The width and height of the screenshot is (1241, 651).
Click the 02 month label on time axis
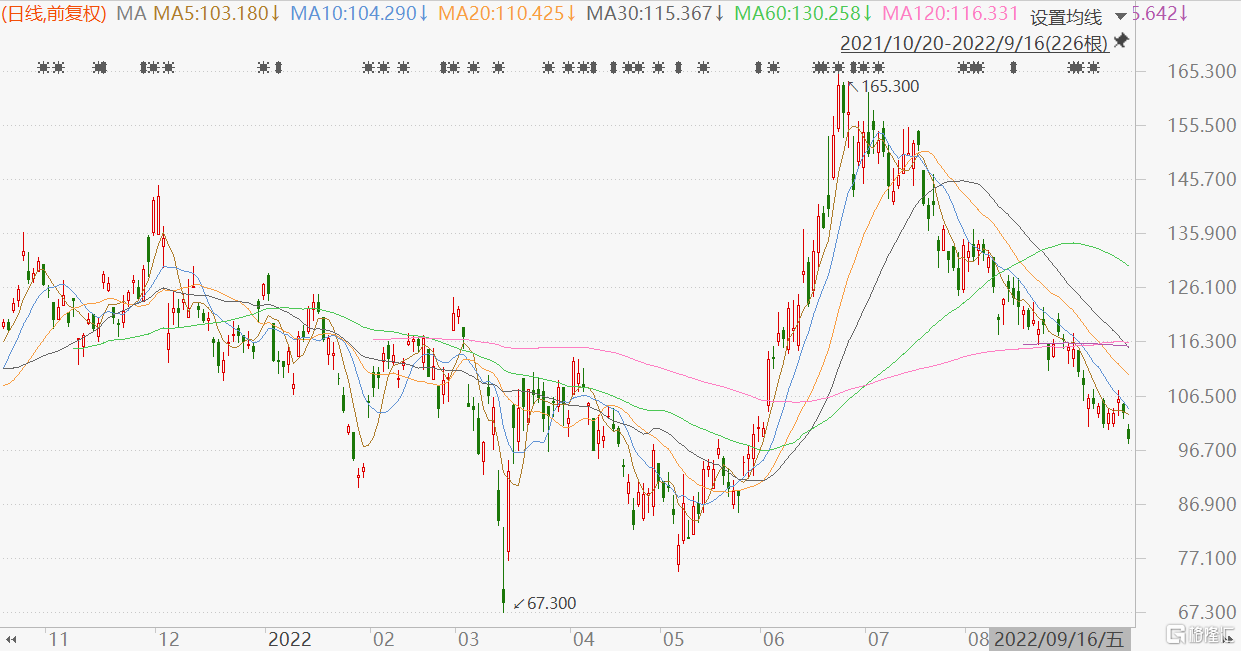[x=382, y=638]
